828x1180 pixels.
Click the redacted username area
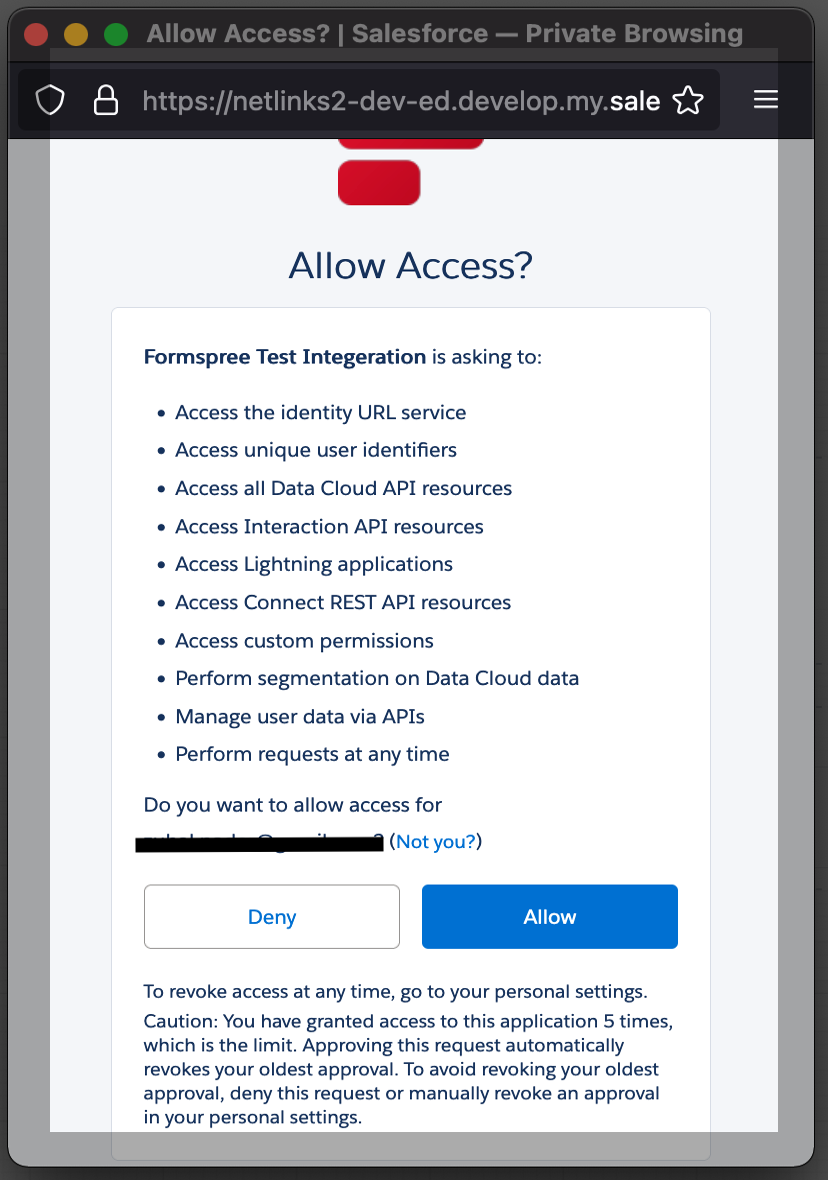click(258, 843)
